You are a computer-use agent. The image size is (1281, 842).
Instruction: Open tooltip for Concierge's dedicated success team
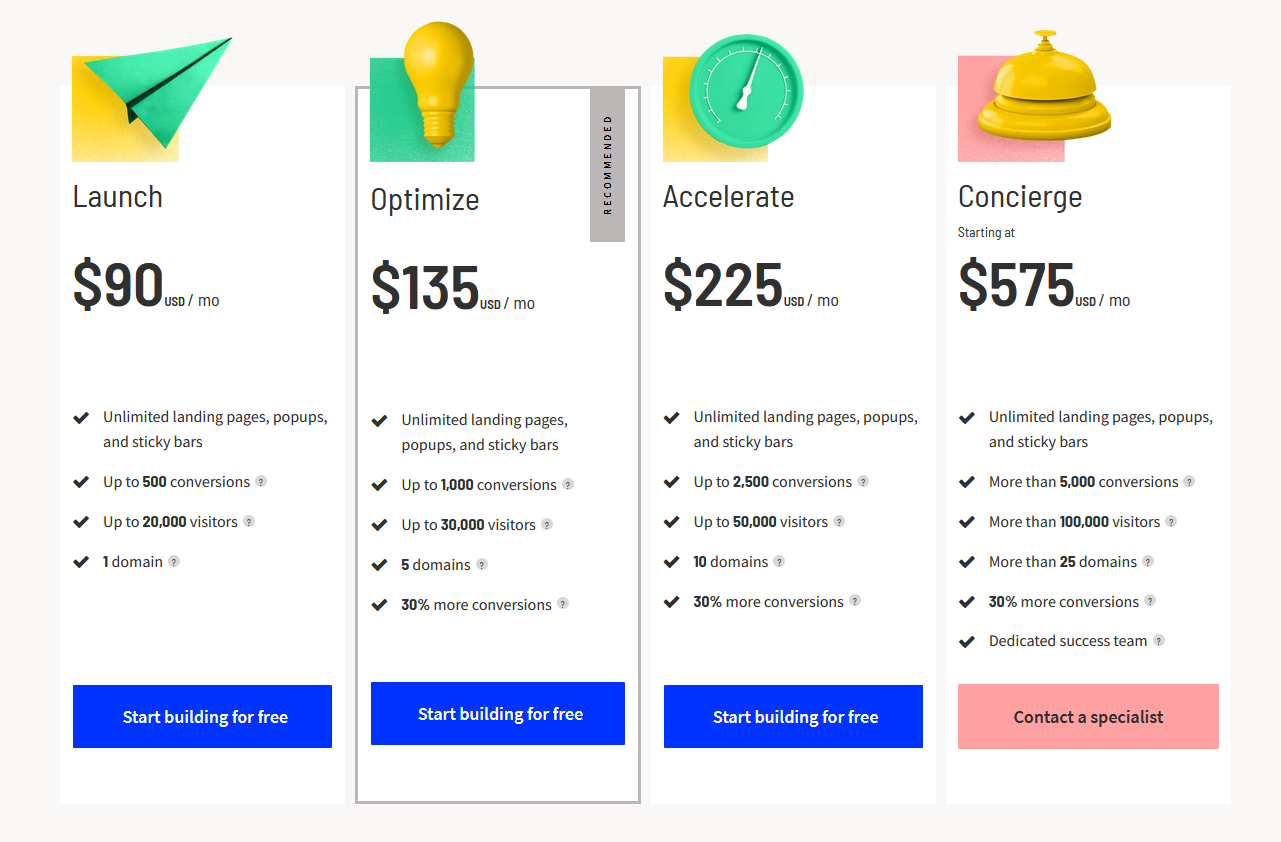point(1159,640)
